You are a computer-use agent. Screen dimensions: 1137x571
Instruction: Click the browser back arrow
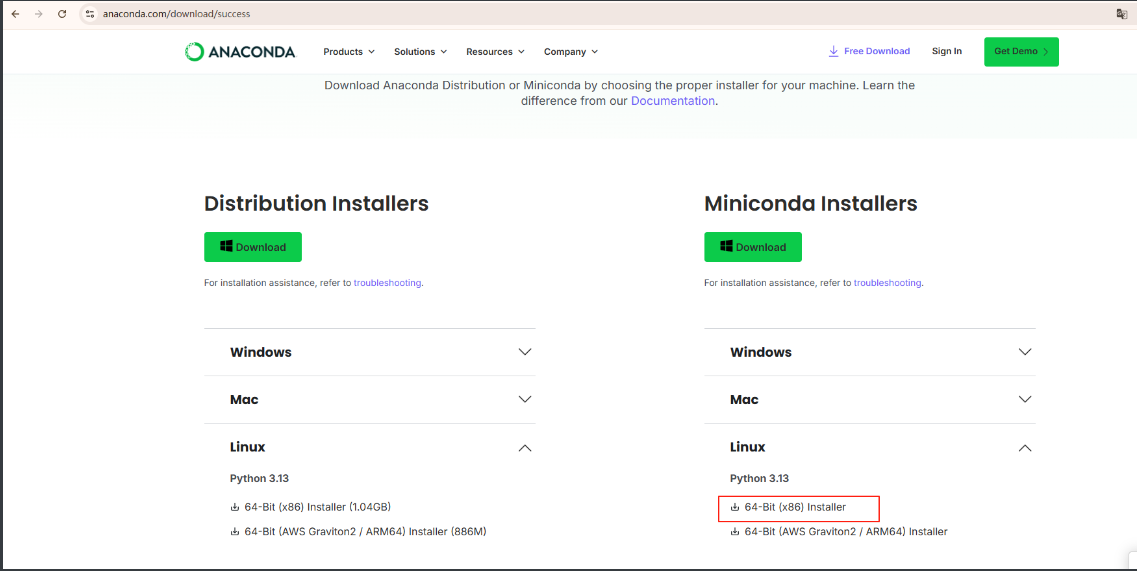(15, 14)
